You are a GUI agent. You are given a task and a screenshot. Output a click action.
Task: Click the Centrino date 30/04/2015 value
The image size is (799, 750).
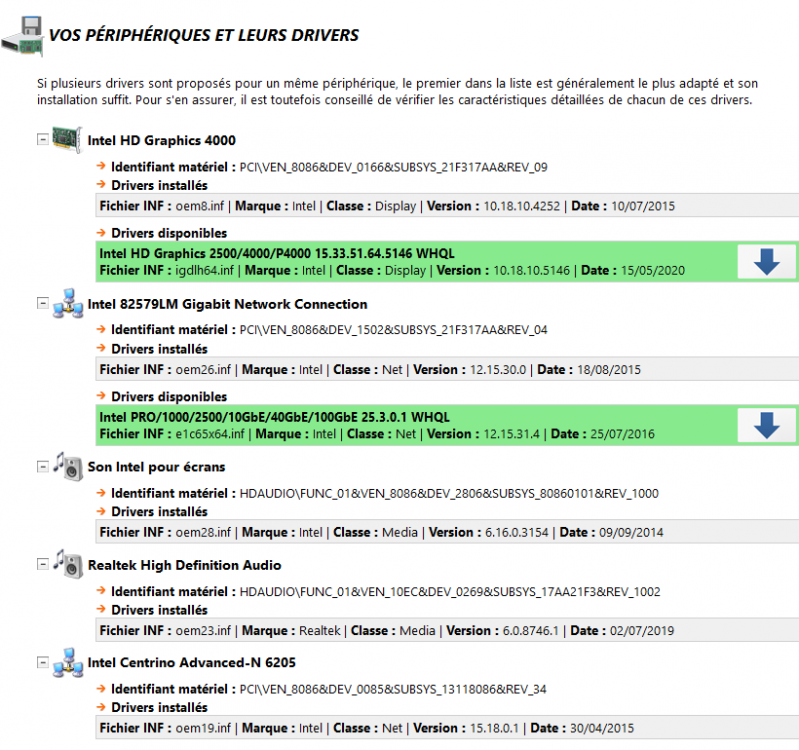click(x=602, y=728)
